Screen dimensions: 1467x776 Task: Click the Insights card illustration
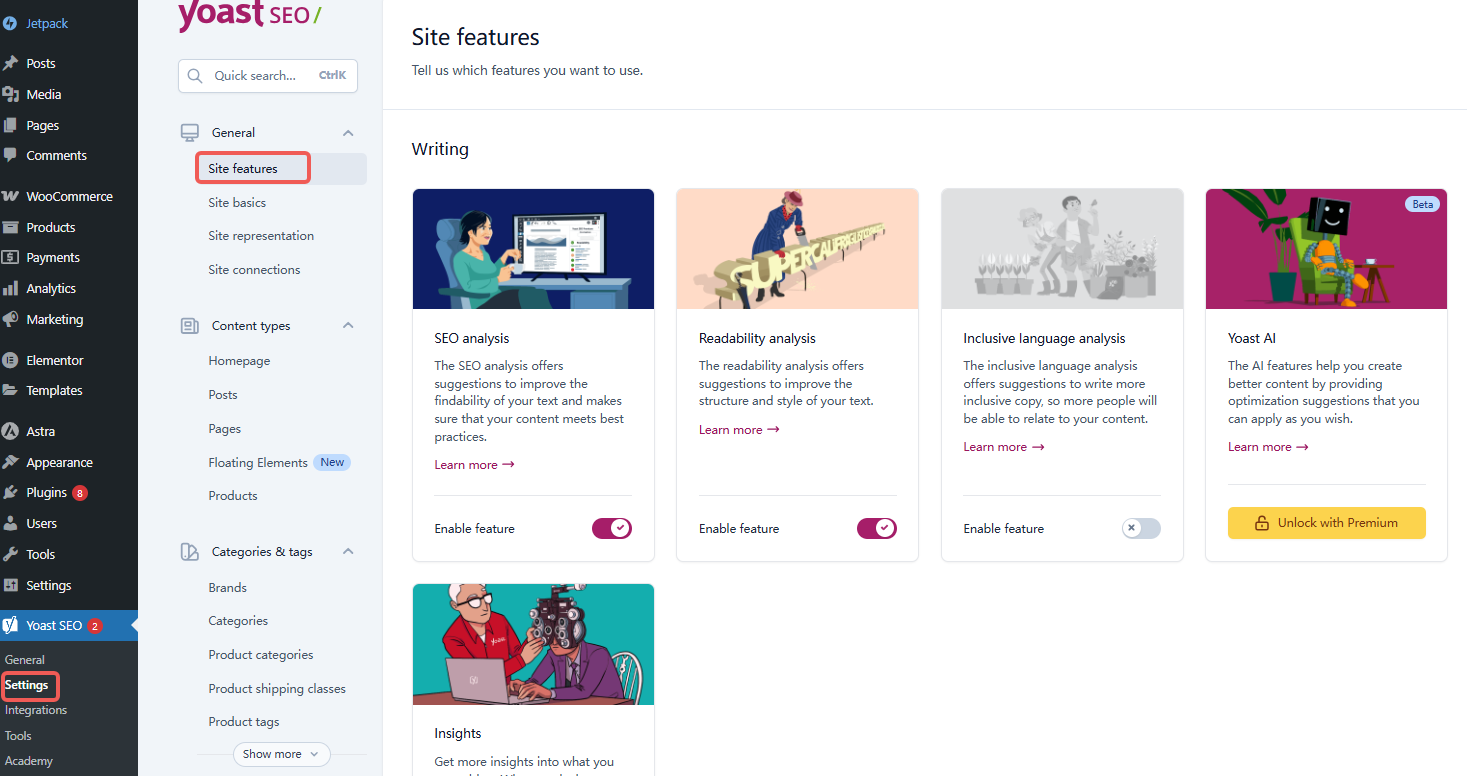(x=533, y=645)
